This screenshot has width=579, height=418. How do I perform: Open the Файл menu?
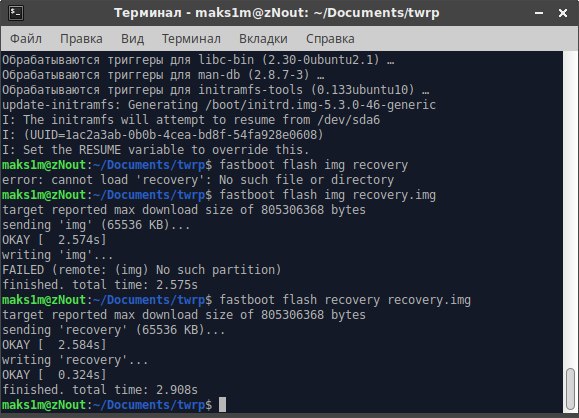point(26,39)
